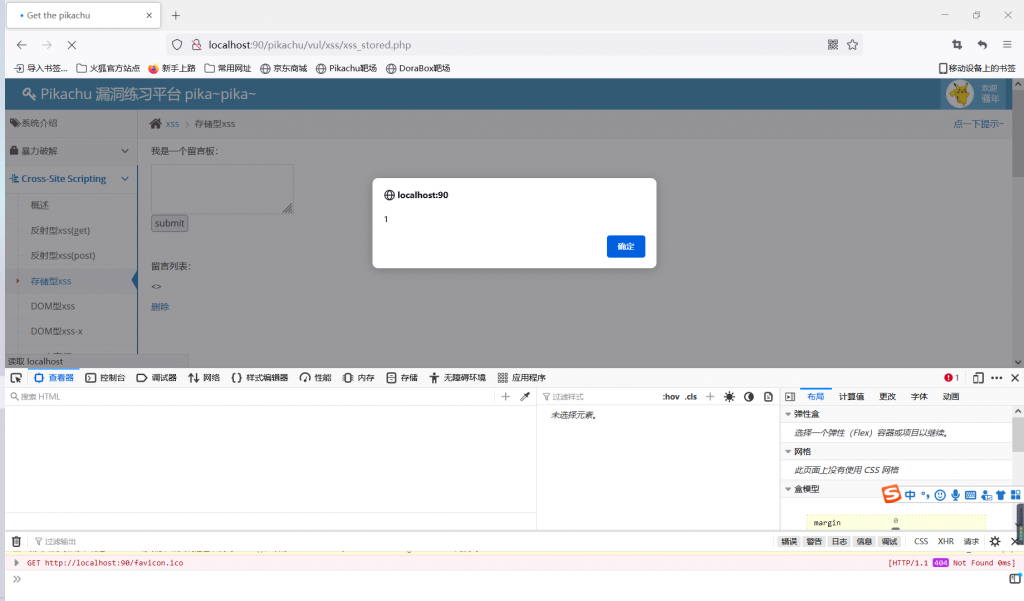This screenshot has height=601, width=1024.
Task: Click the add new node plus icon
Action: click(505, 397)
